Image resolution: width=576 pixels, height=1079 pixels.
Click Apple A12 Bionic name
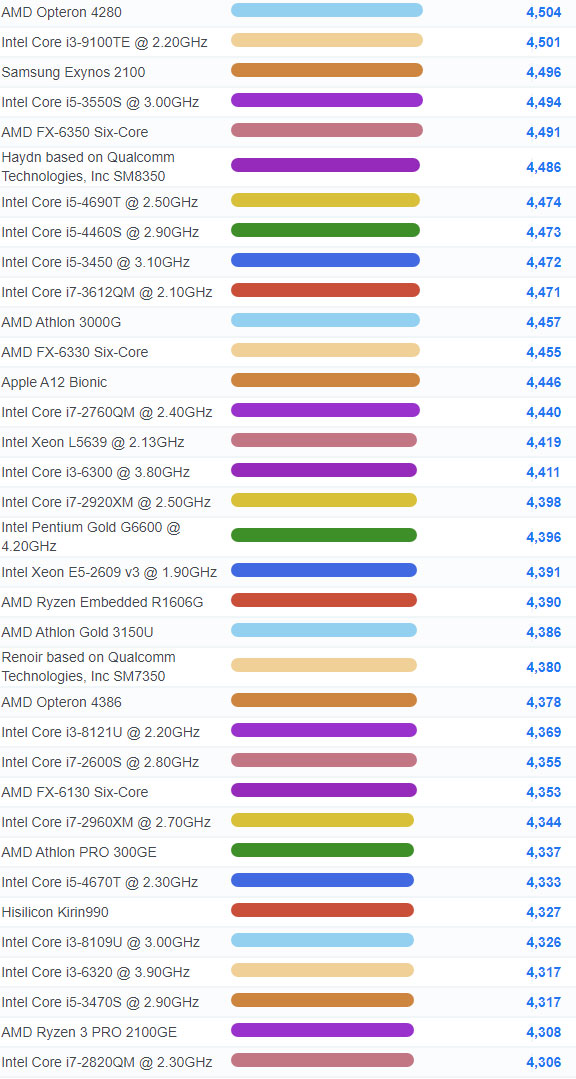[54, 382]
